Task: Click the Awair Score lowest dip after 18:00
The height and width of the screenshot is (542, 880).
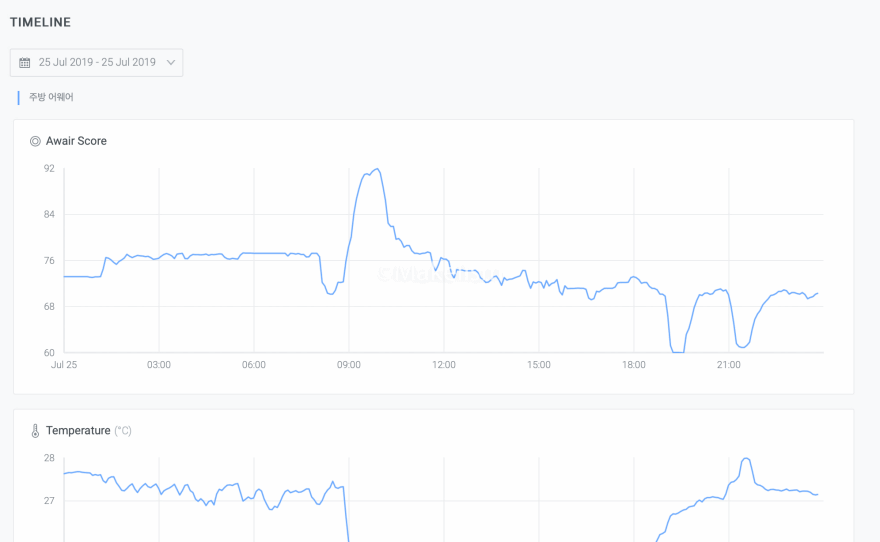Action: tap(678, 352)
